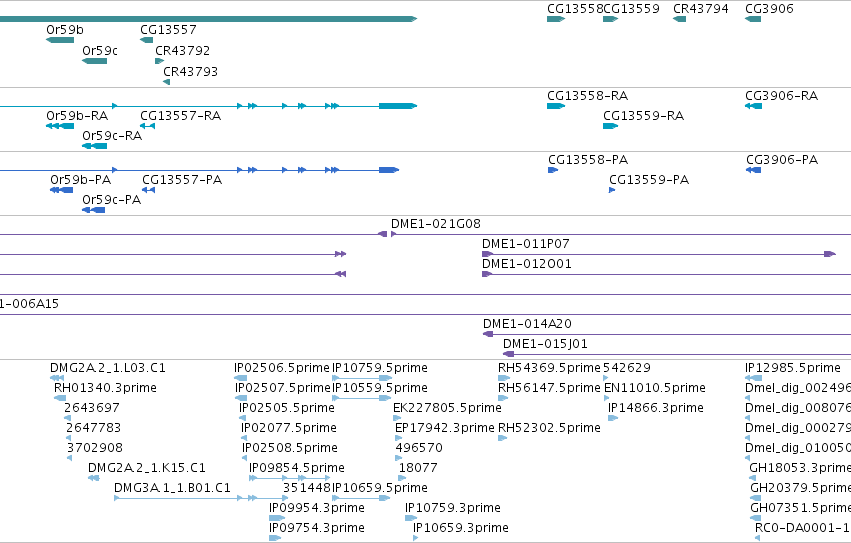851x543 pixels.
Task: Select the CG13559 gene label
Action: (631, 9)
